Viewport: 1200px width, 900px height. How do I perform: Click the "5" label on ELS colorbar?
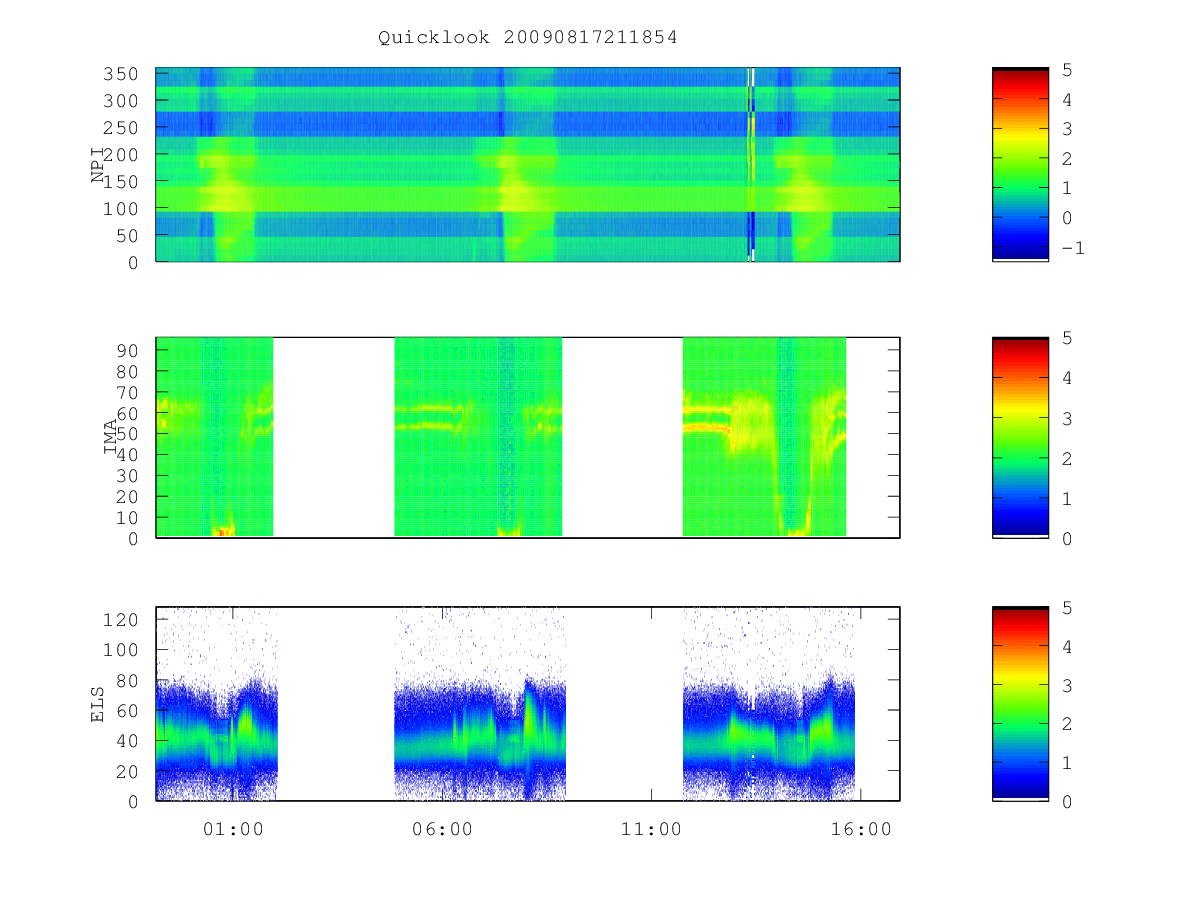pos(1067,608)
